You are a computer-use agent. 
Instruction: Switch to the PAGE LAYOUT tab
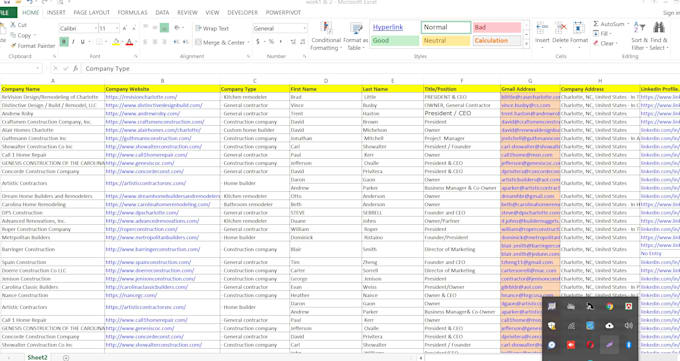(92, 13)
